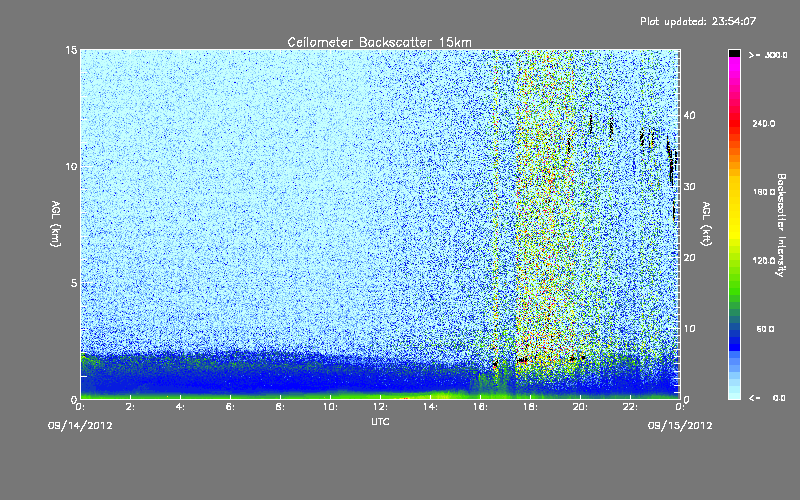Click the '20:' hour tick on time axis
800x500 pixels.
coord(580,407)
